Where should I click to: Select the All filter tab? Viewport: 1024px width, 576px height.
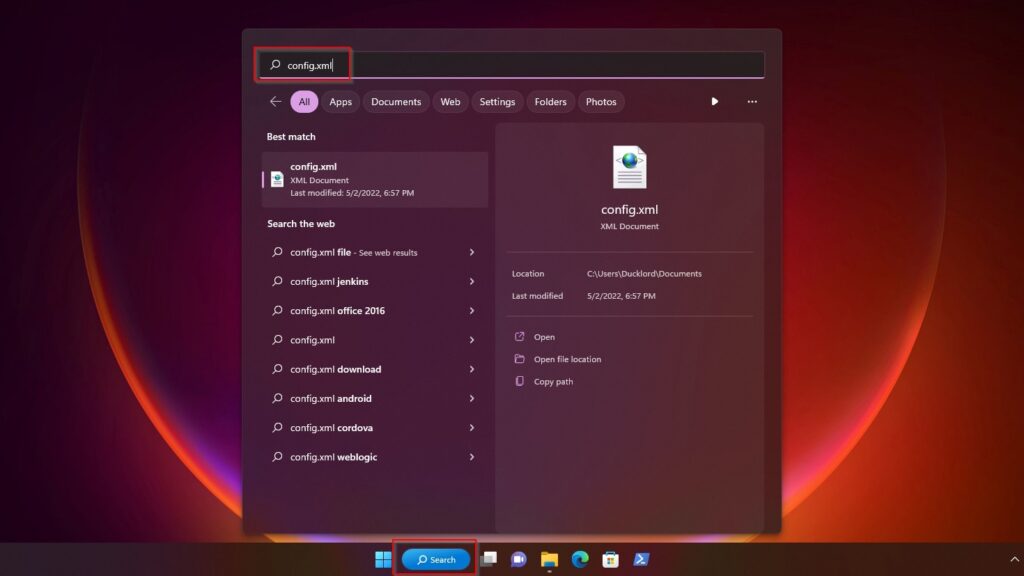304,101
